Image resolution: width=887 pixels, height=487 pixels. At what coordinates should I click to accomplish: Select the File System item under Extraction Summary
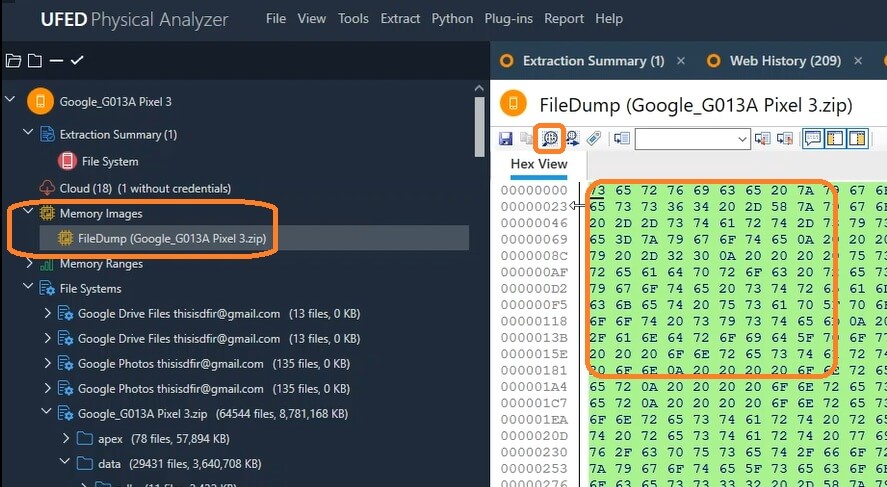[x=110, y=162]
